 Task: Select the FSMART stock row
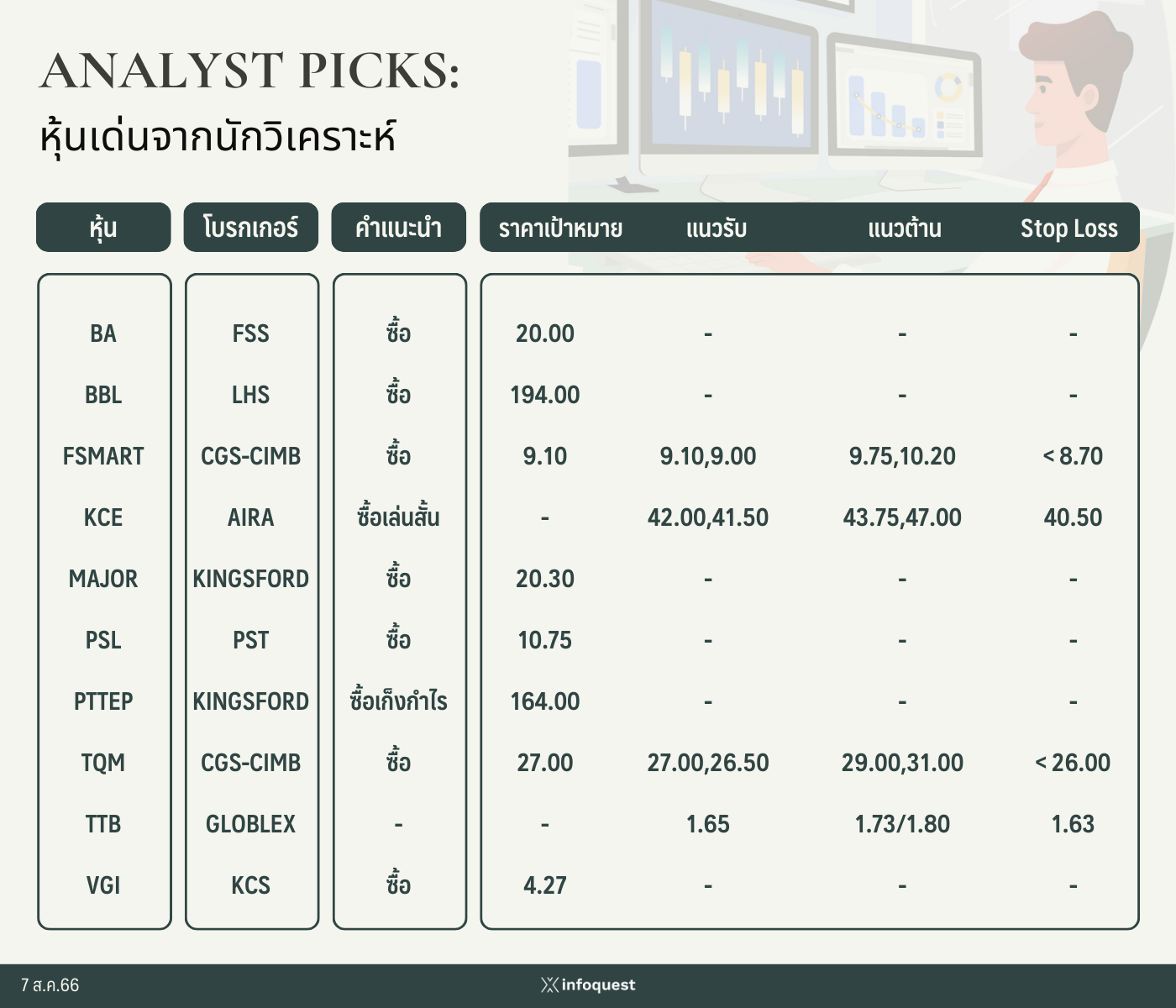coord(588,456)
